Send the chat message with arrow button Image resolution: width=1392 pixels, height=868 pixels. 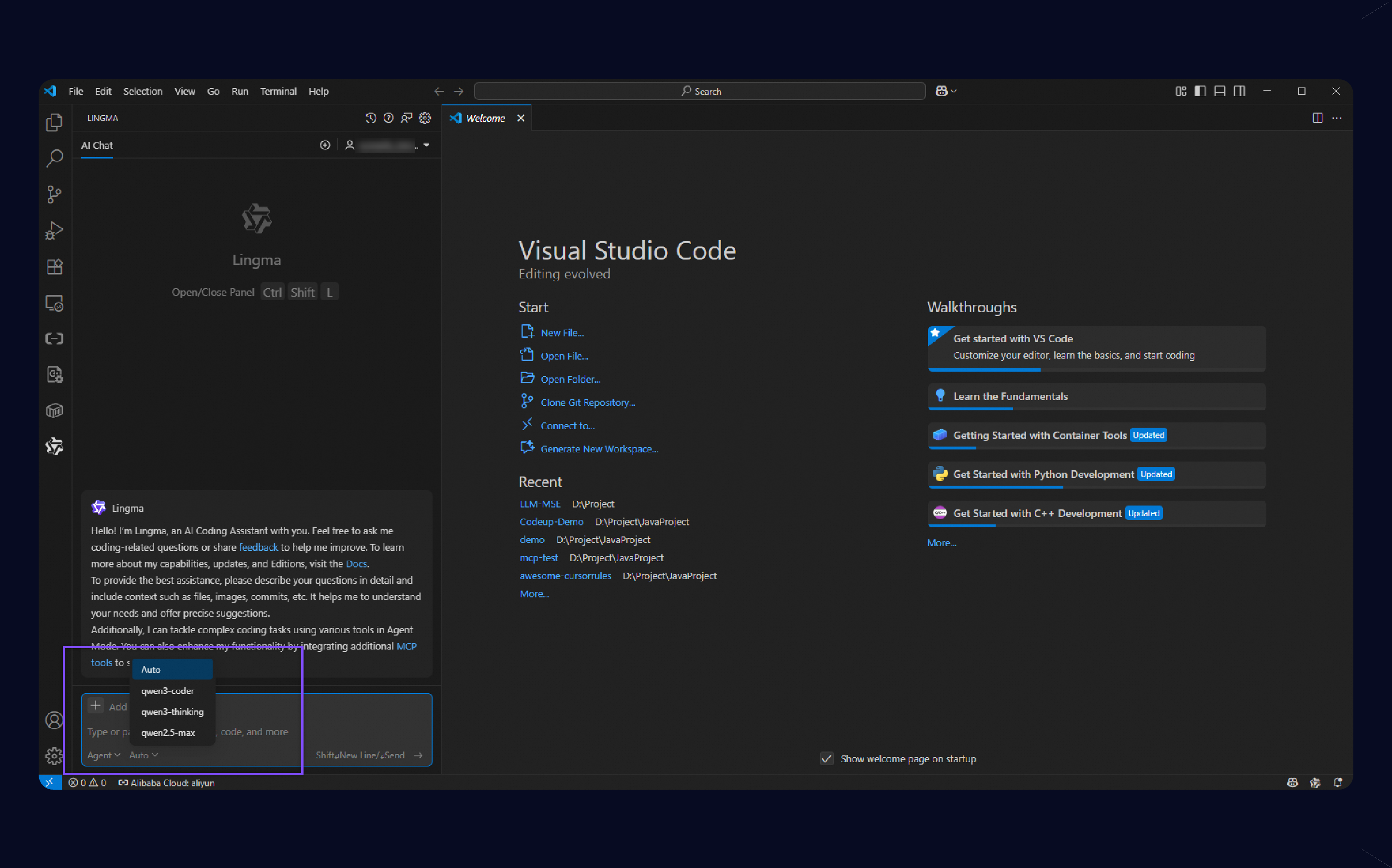pyautogui.click(x=419, y=755)
